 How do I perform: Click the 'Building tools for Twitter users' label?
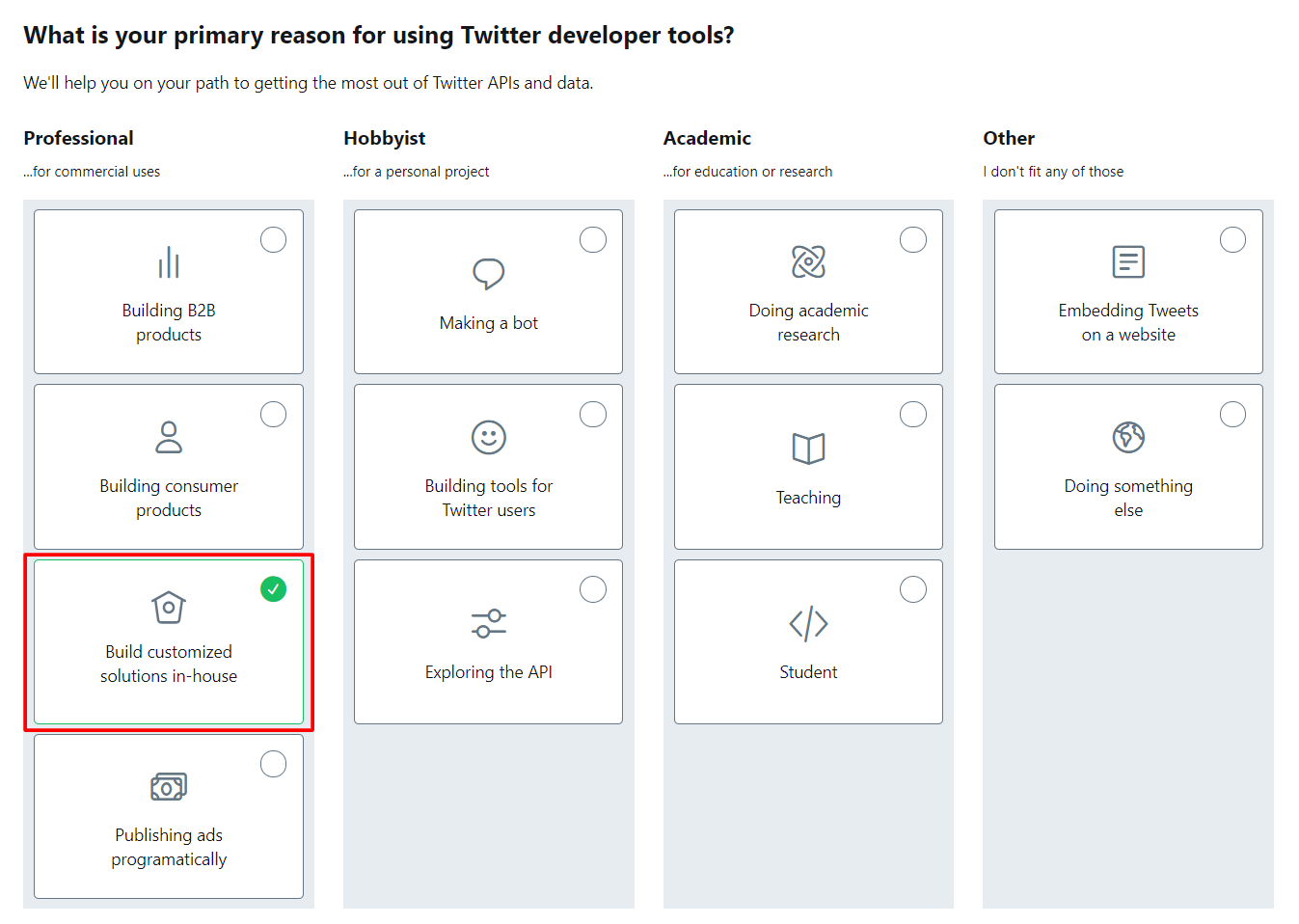tap(489, 498)
